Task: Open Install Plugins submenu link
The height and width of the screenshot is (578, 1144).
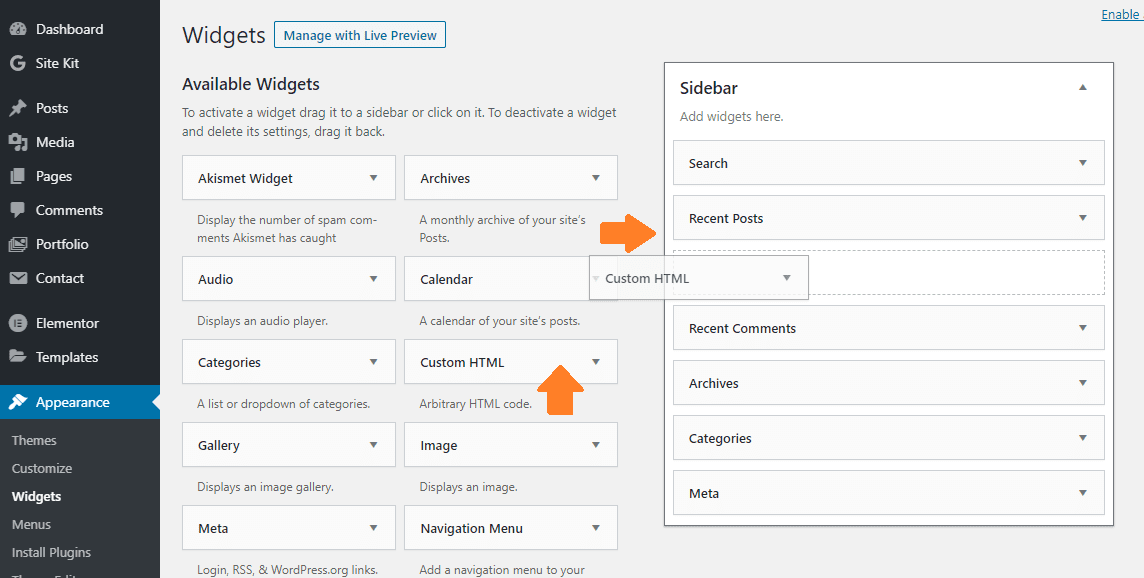Action: (52, 552)
